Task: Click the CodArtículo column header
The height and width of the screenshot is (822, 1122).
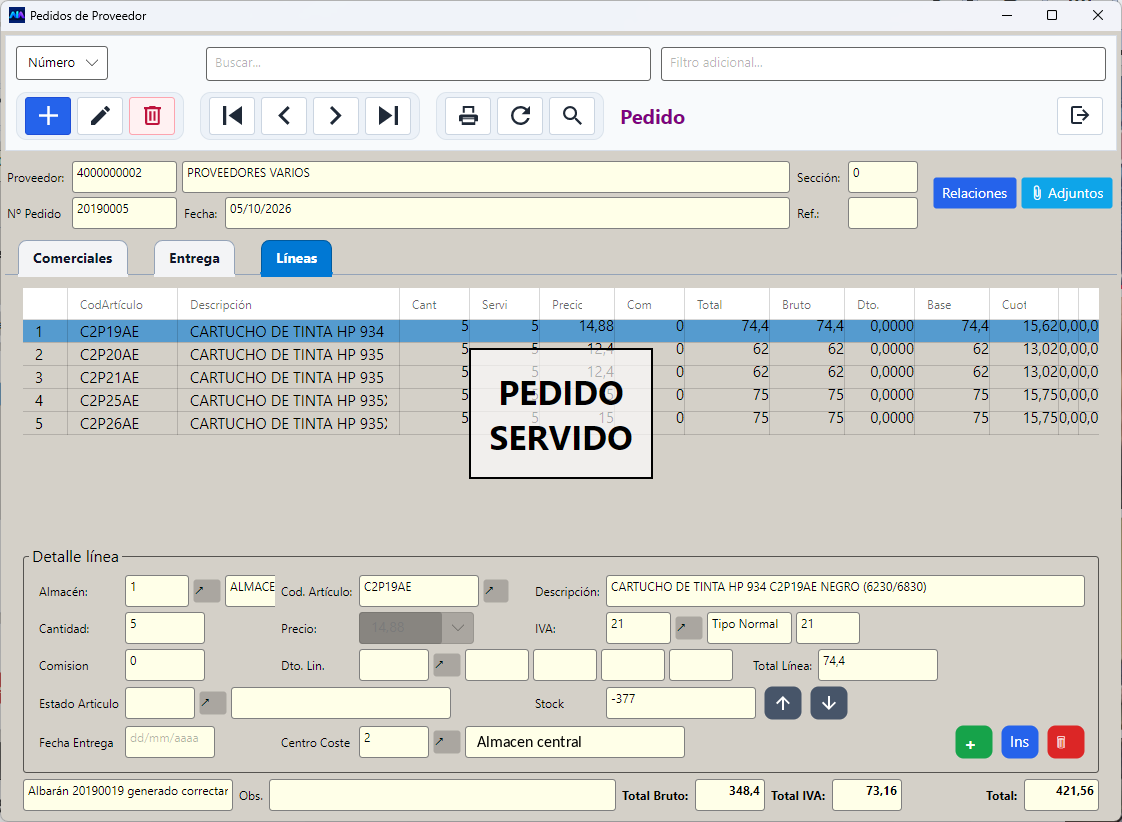Action: (122, 305)
